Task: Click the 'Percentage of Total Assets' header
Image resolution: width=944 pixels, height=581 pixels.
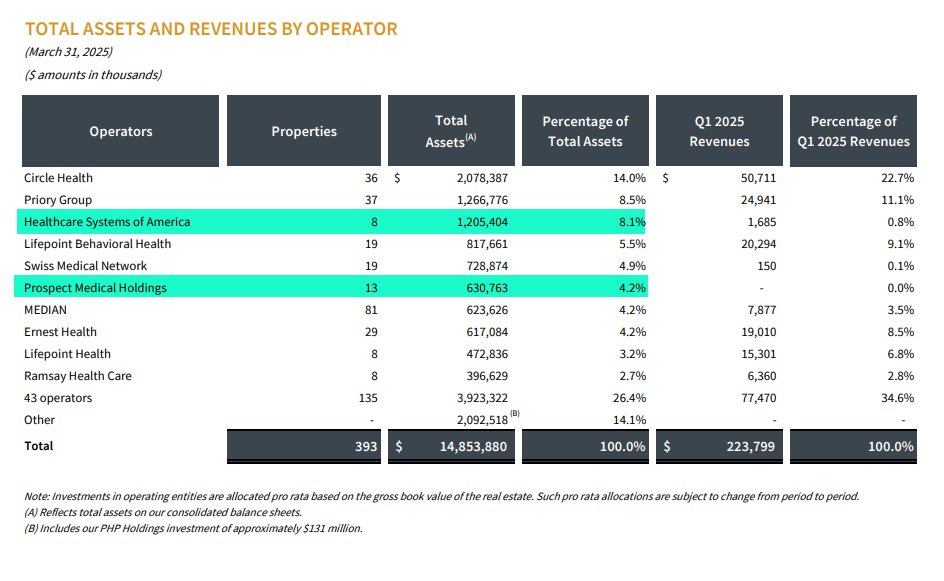Action: [x=585, y=131]
